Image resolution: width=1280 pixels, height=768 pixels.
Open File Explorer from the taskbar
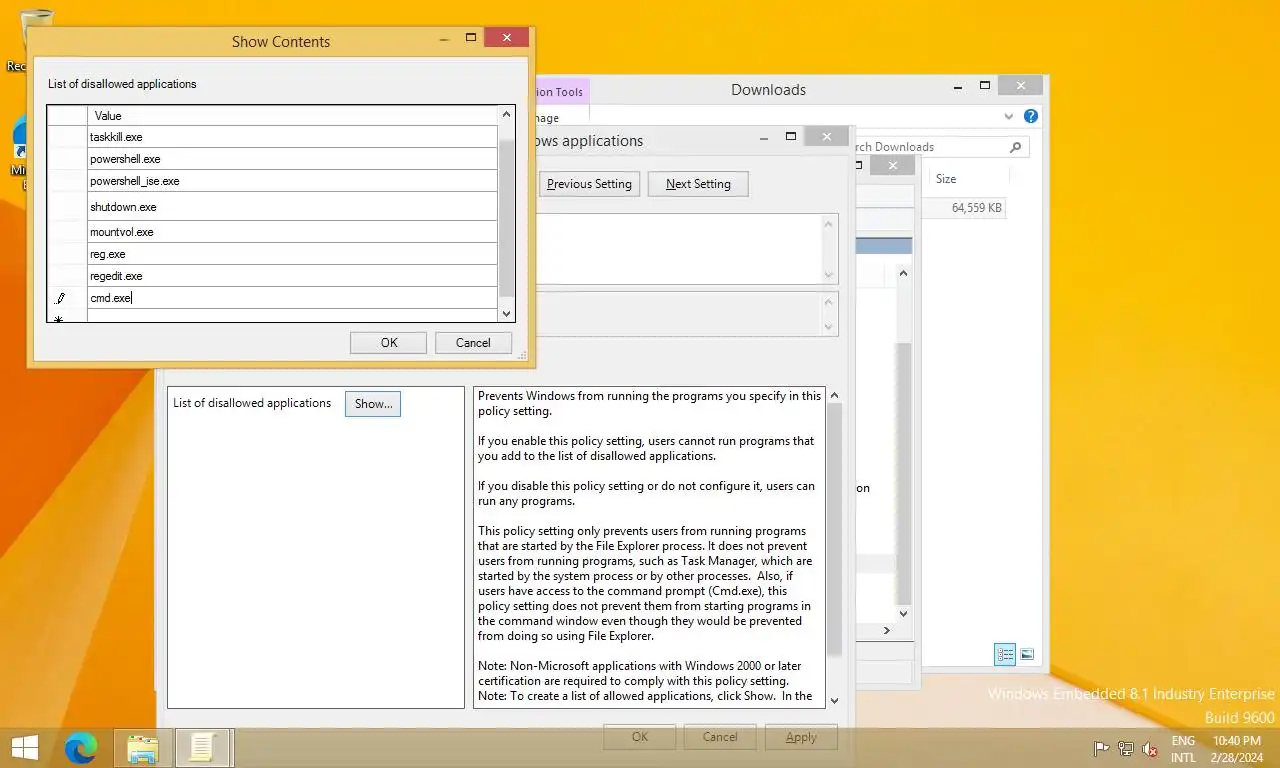(x=143, y=747)
